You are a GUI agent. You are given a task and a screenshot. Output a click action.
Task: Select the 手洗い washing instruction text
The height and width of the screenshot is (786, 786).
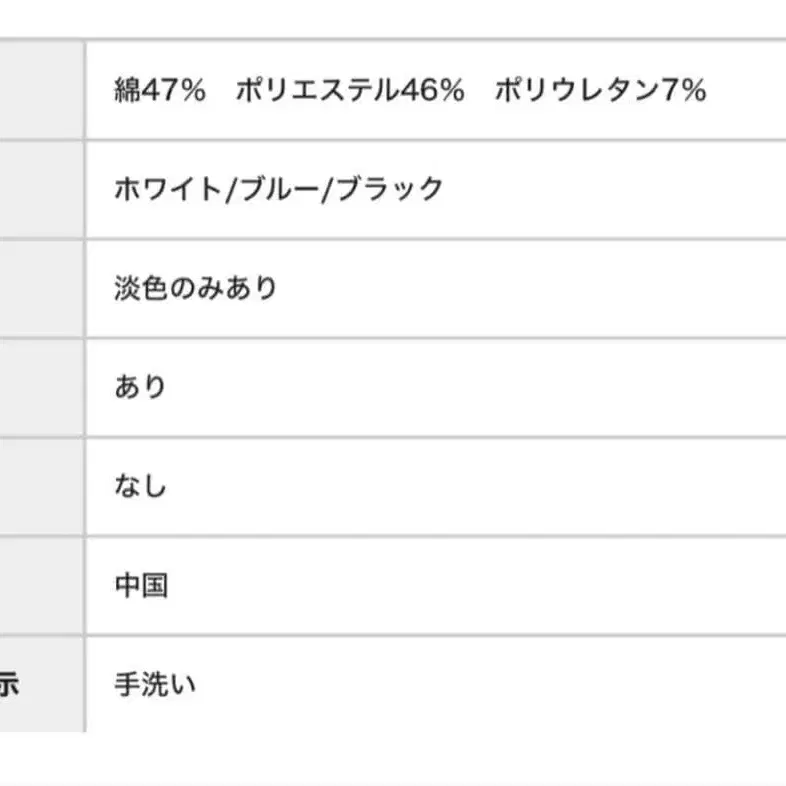(155, 684)
